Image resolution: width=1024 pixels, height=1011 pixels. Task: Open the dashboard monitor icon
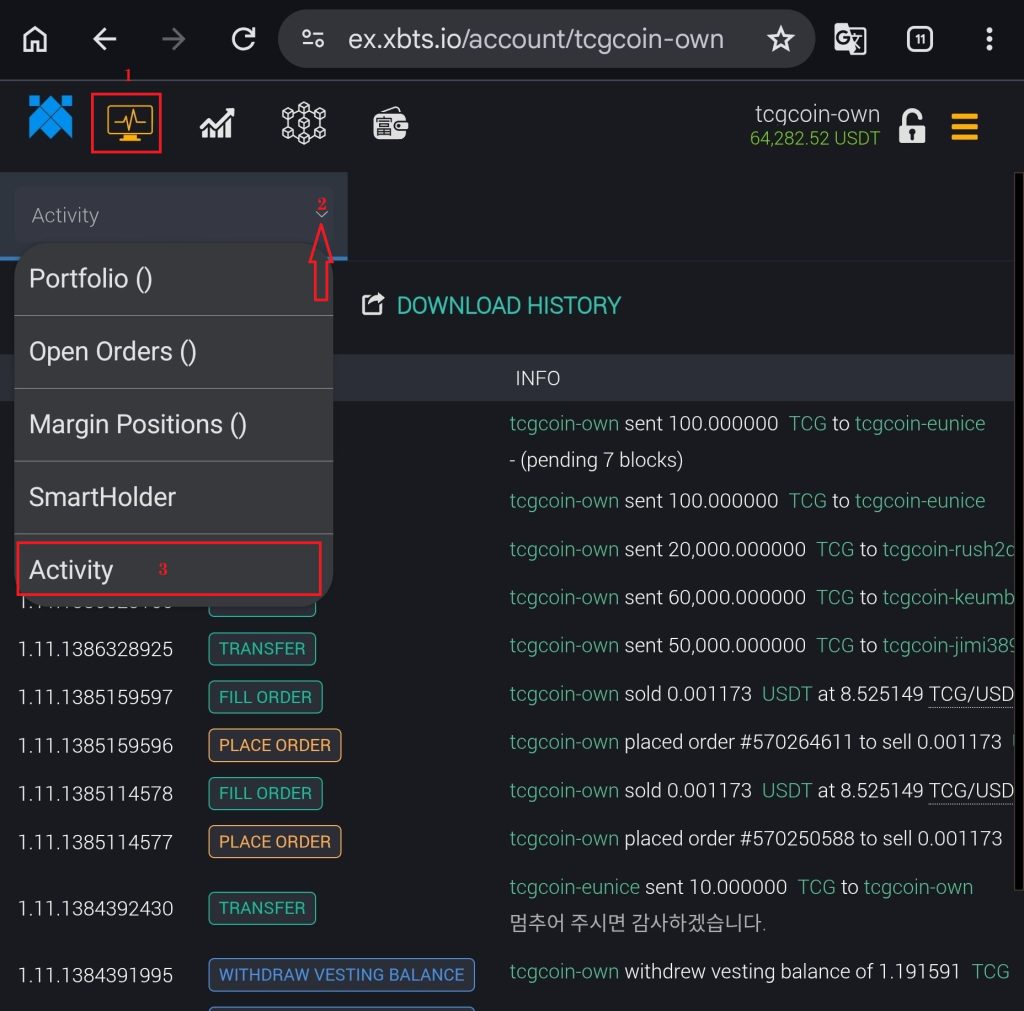pos(127,123)
